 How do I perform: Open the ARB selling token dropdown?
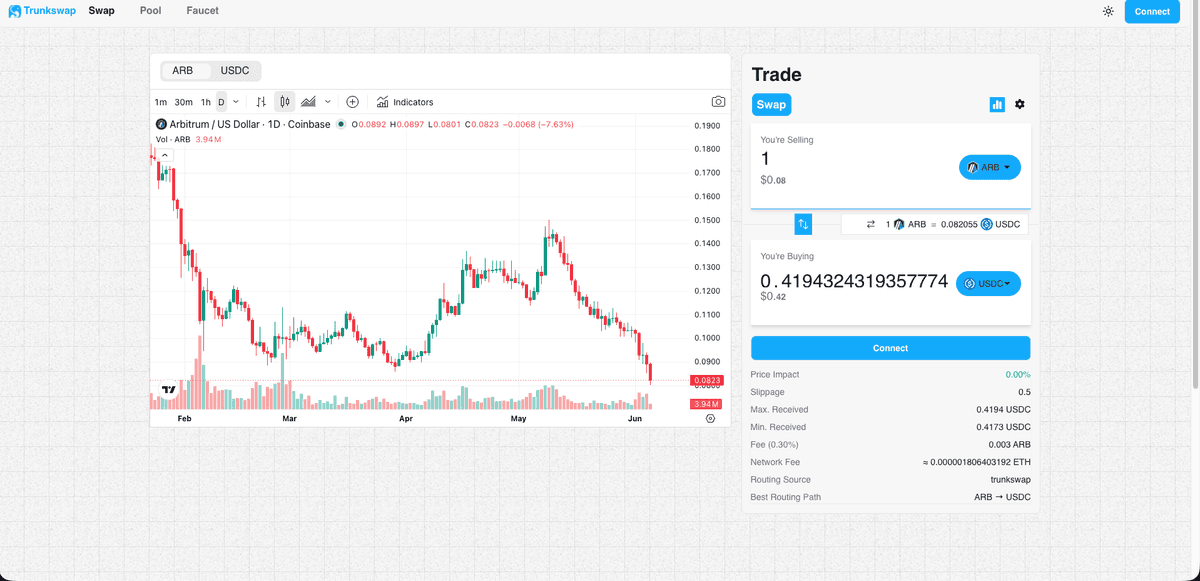(990, 167)
